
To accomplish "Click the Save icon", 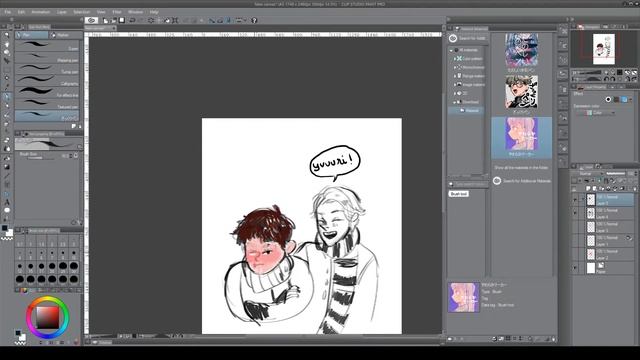I will click(122, 20).
